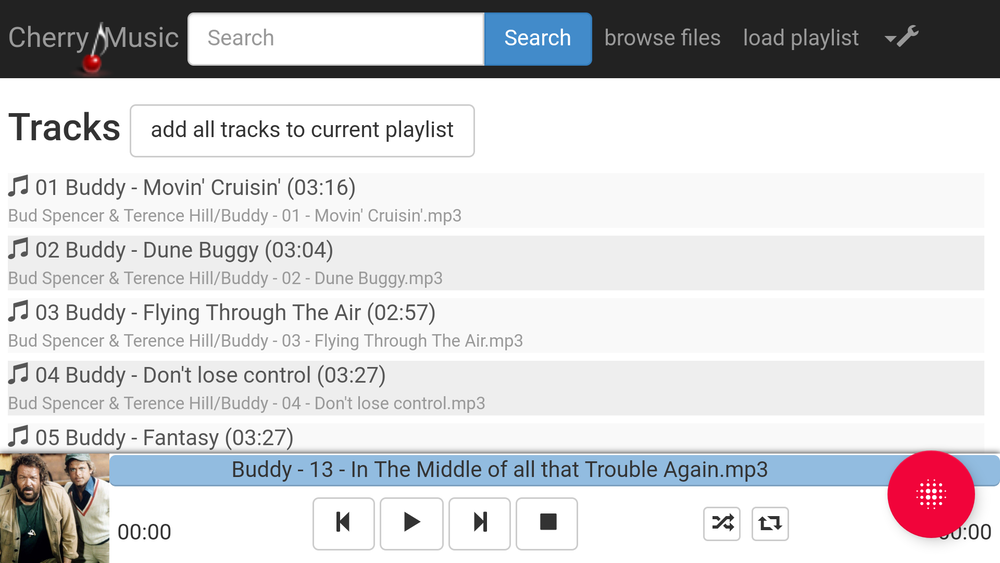Add all tracks to current playlist

[302, 130]
